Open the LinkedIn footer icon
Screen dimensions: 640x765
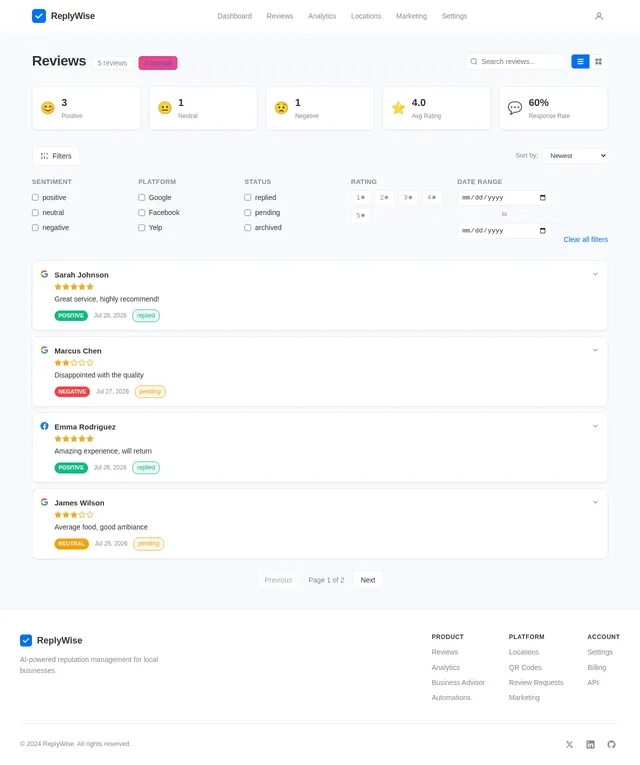590,745
